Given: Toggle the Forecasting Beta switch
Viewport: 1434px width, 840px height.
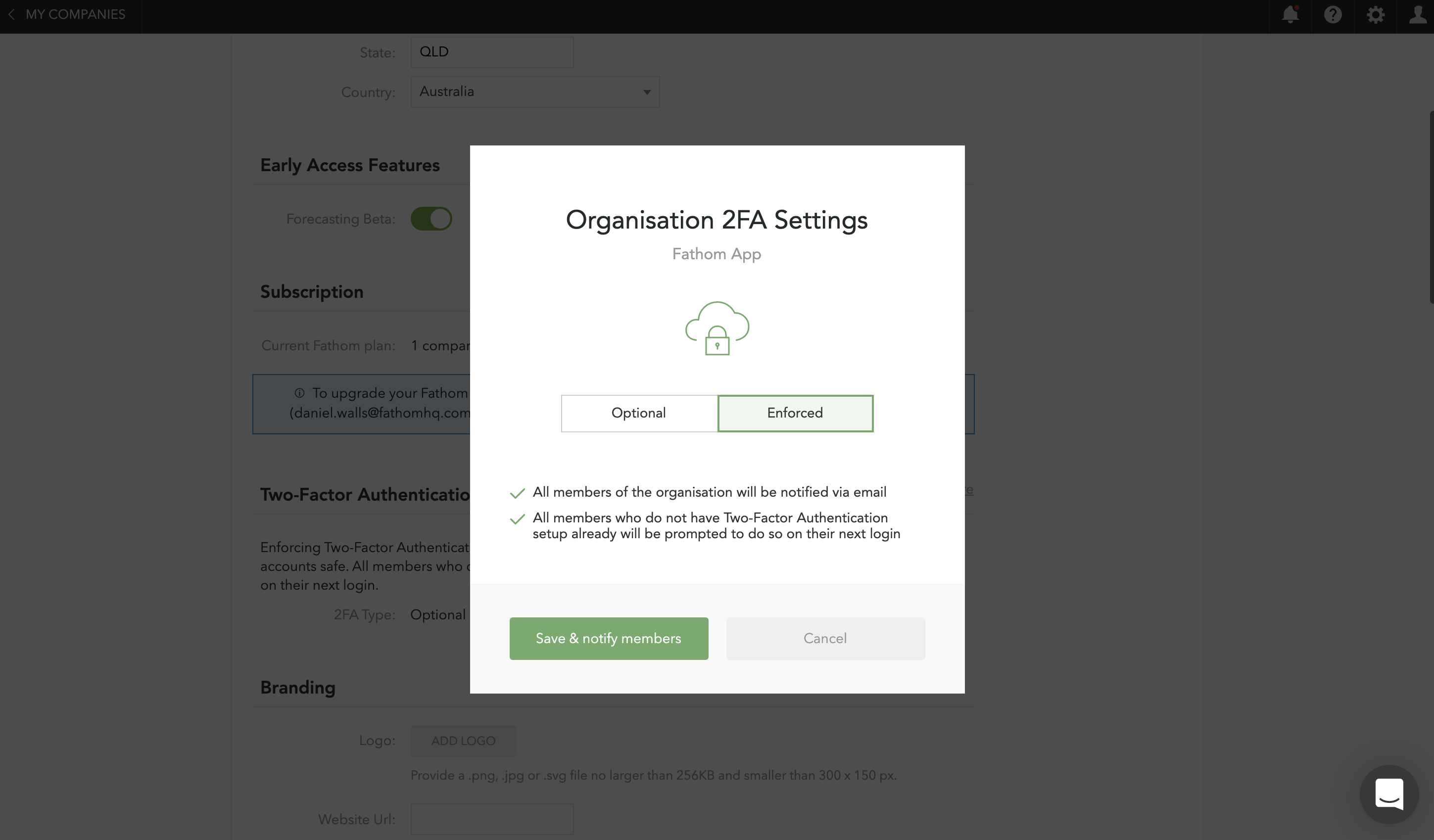Looking at the screenshot, I should point(431,218).
